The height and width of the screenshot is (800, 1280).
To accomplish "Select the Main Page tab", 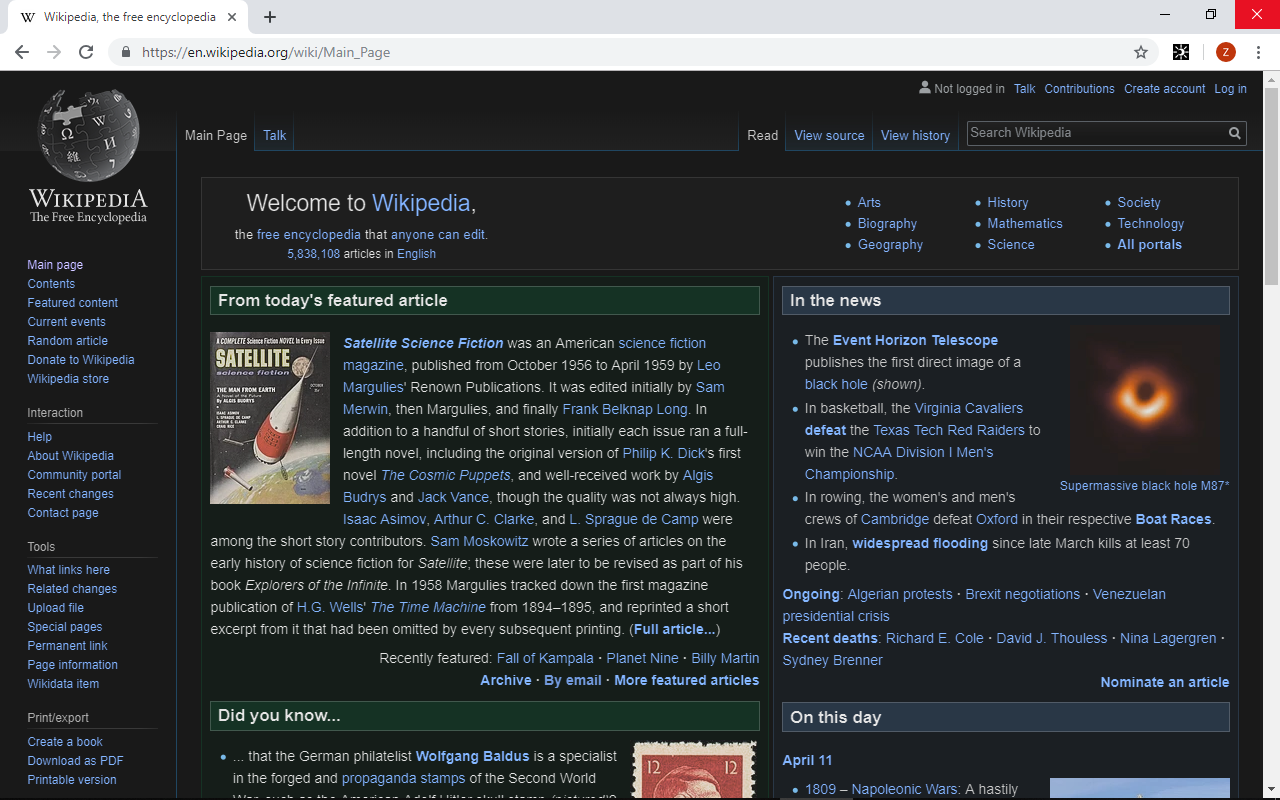I will [216, 135].
